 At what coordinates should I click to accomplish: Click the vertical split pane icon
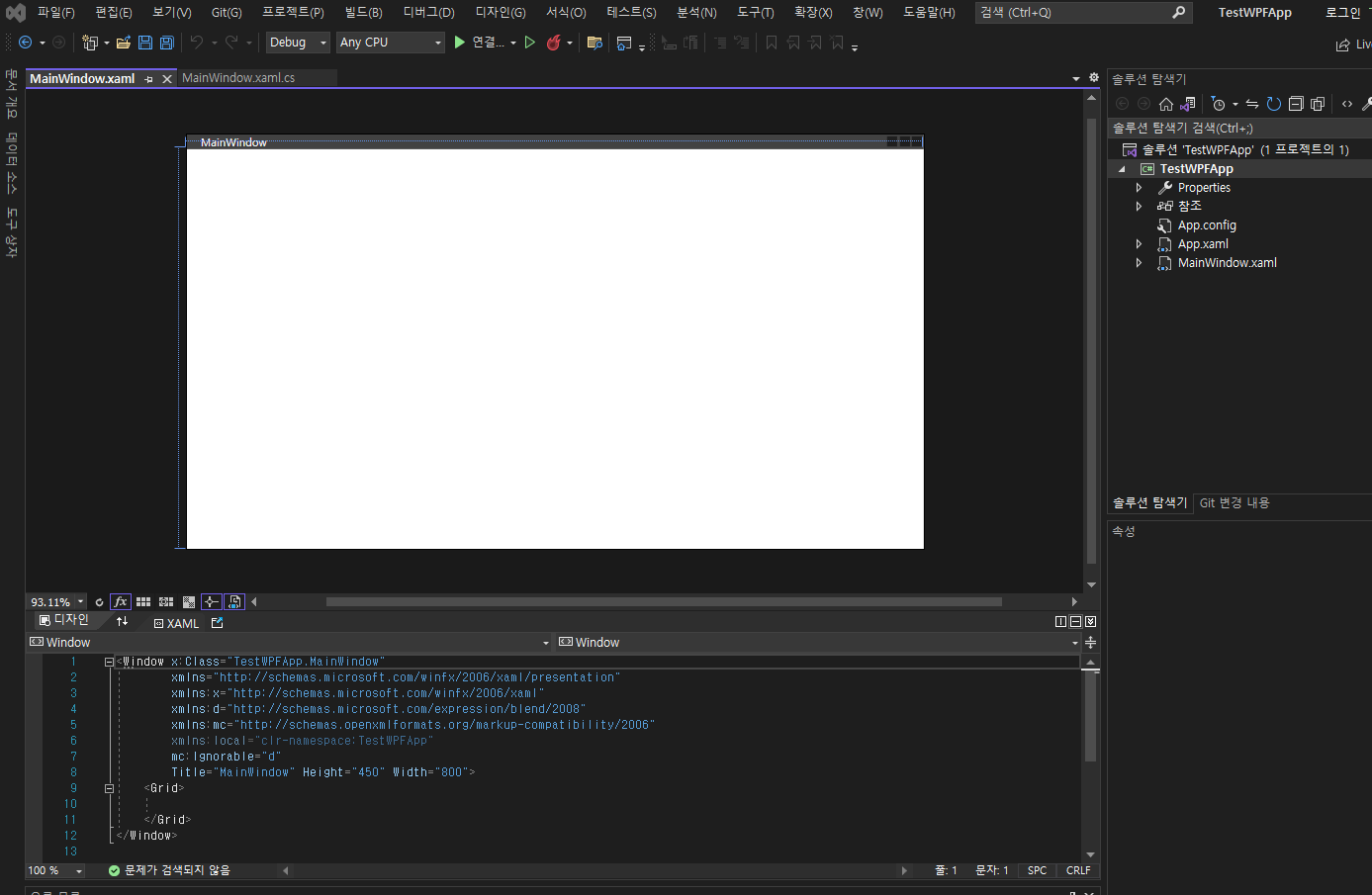tap(1060, 622)
